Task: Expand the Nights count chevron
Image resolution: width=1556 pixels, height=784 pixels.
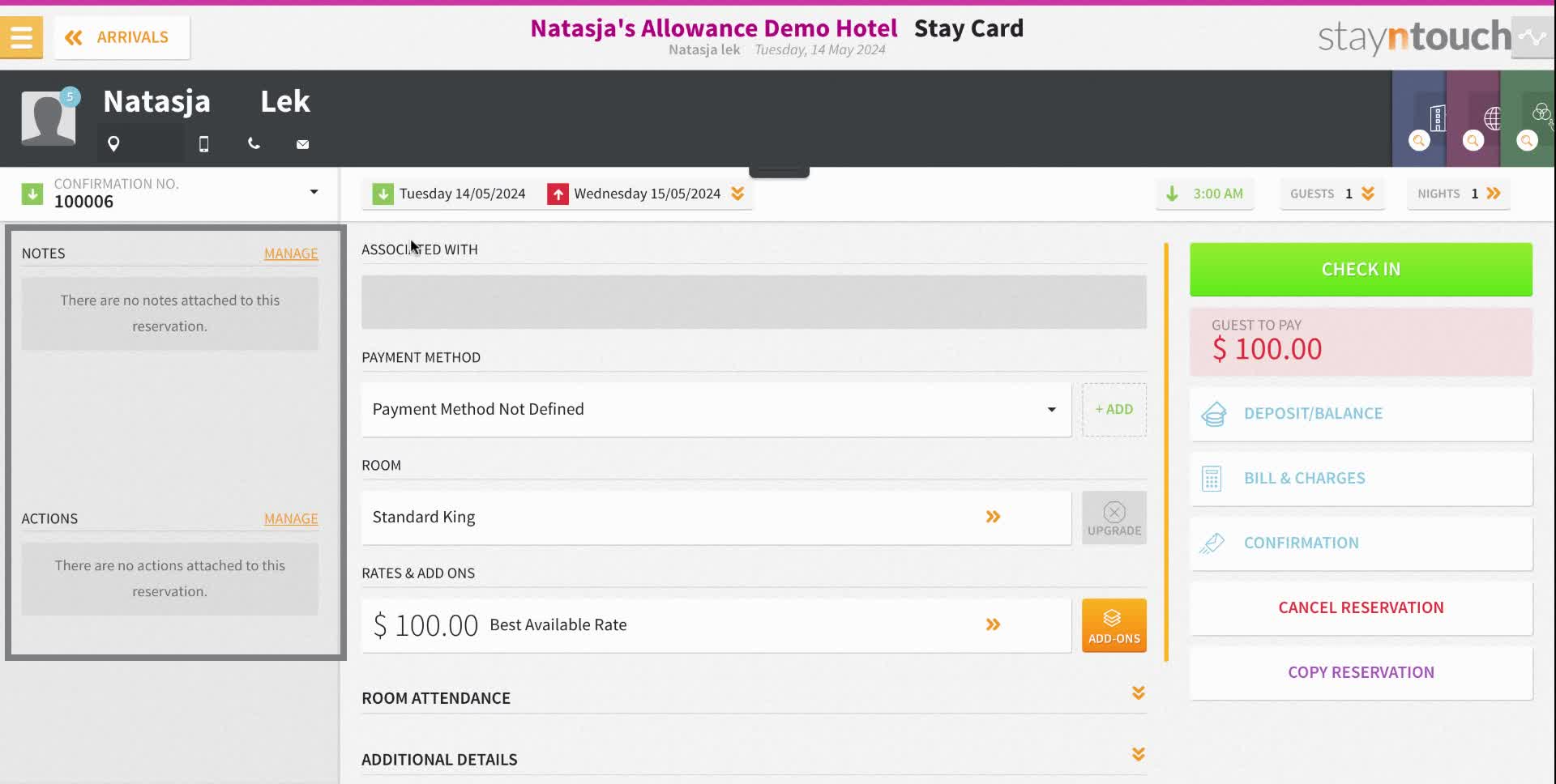Action: point(1494,194)
